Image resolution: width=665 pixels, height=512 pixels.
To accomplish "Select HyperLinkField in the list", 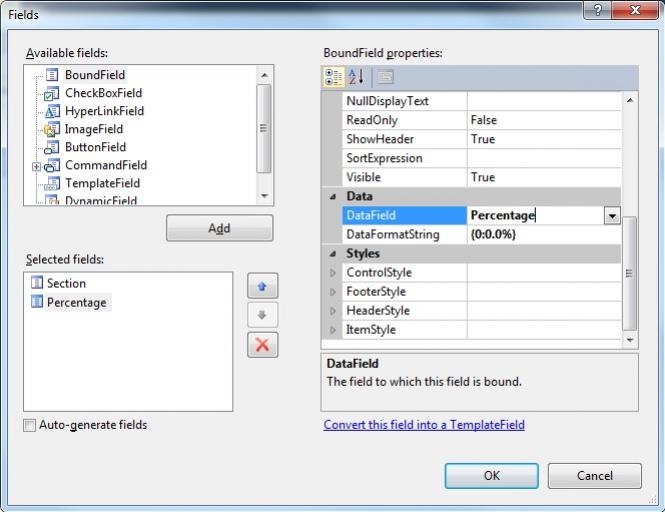I will click(104, 111).
